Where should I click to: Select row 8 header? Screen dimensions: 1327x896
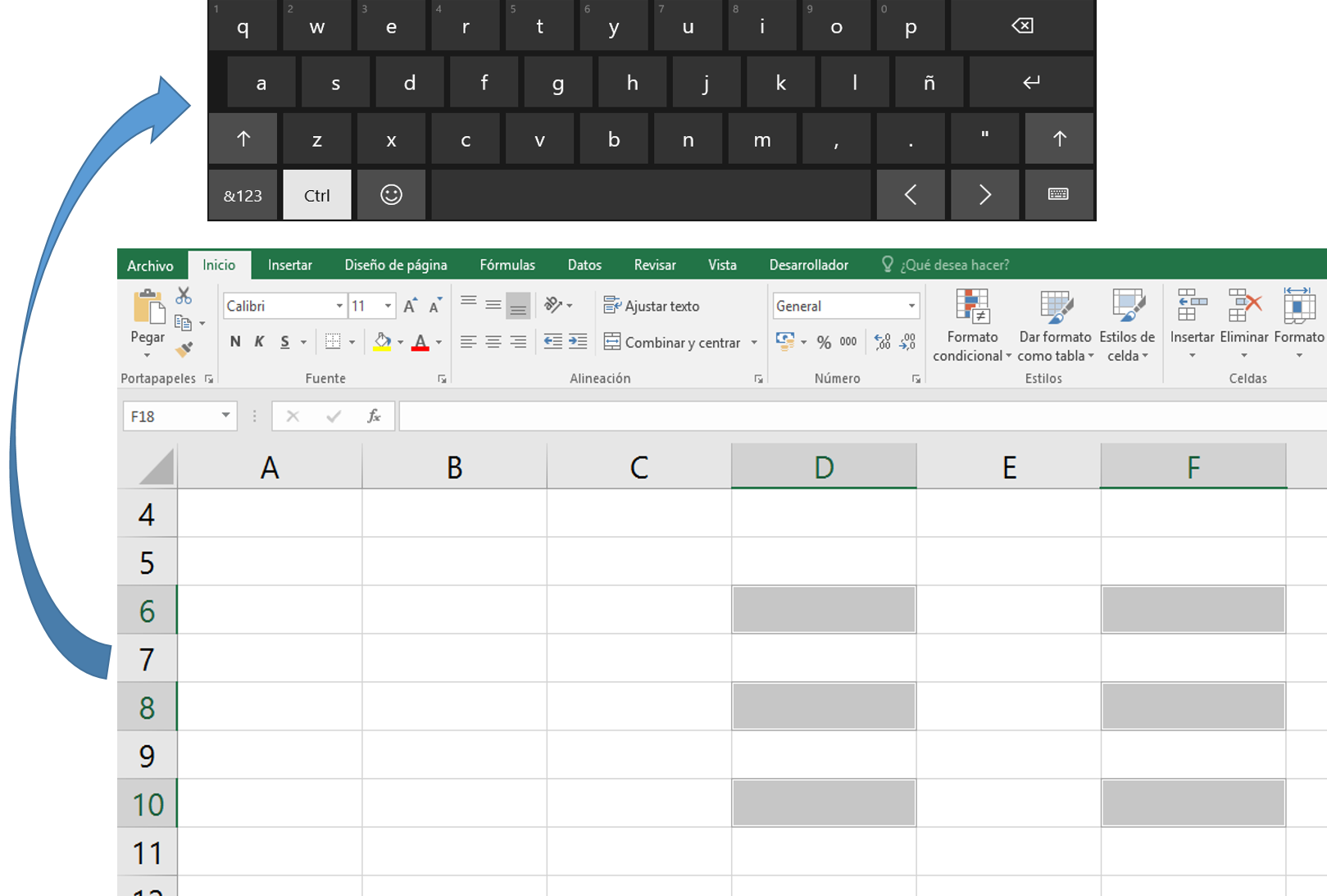[x=147, y=707]
